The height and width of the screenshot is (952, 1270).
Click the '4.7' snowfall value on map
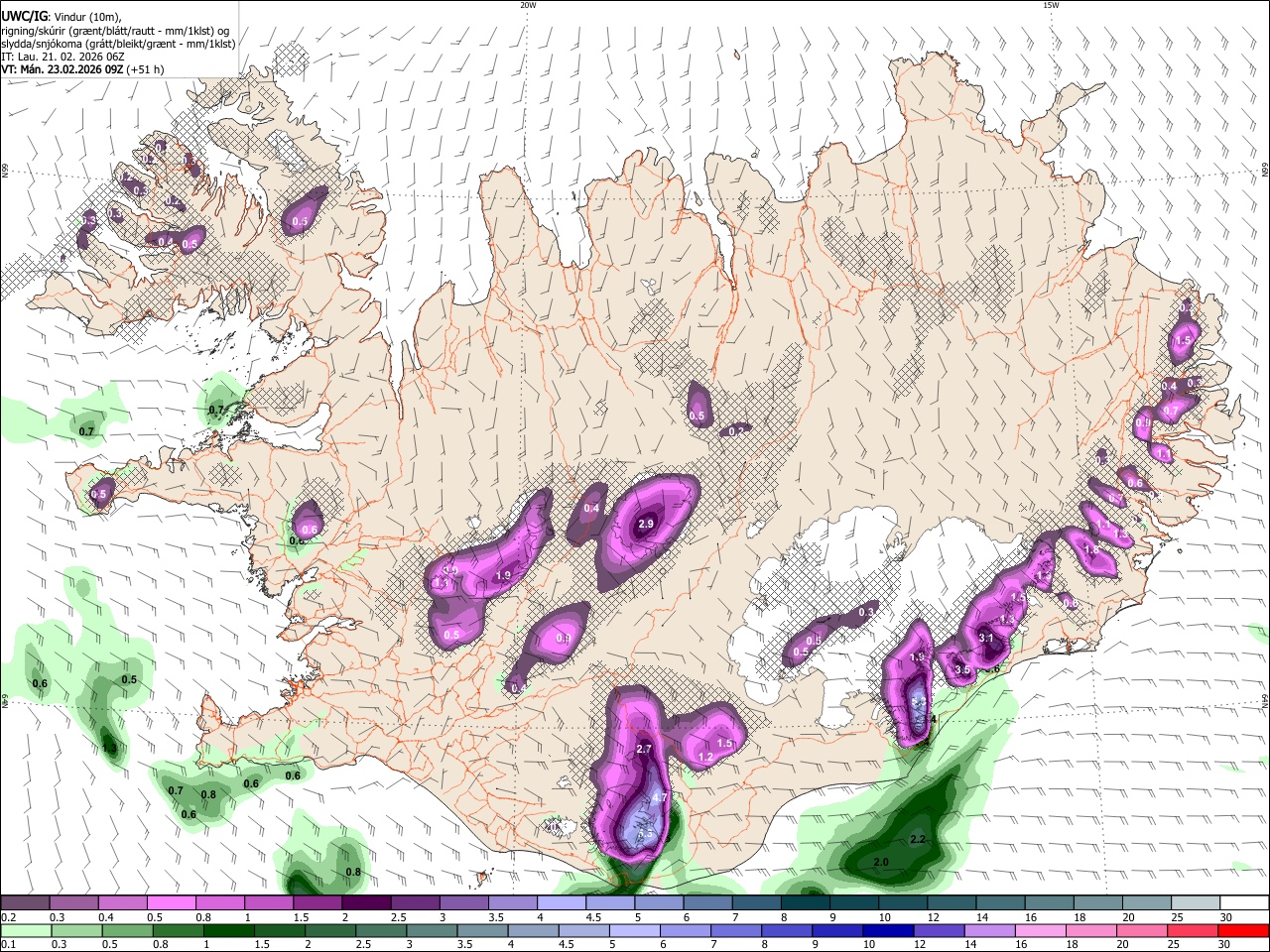coord(662,797)
